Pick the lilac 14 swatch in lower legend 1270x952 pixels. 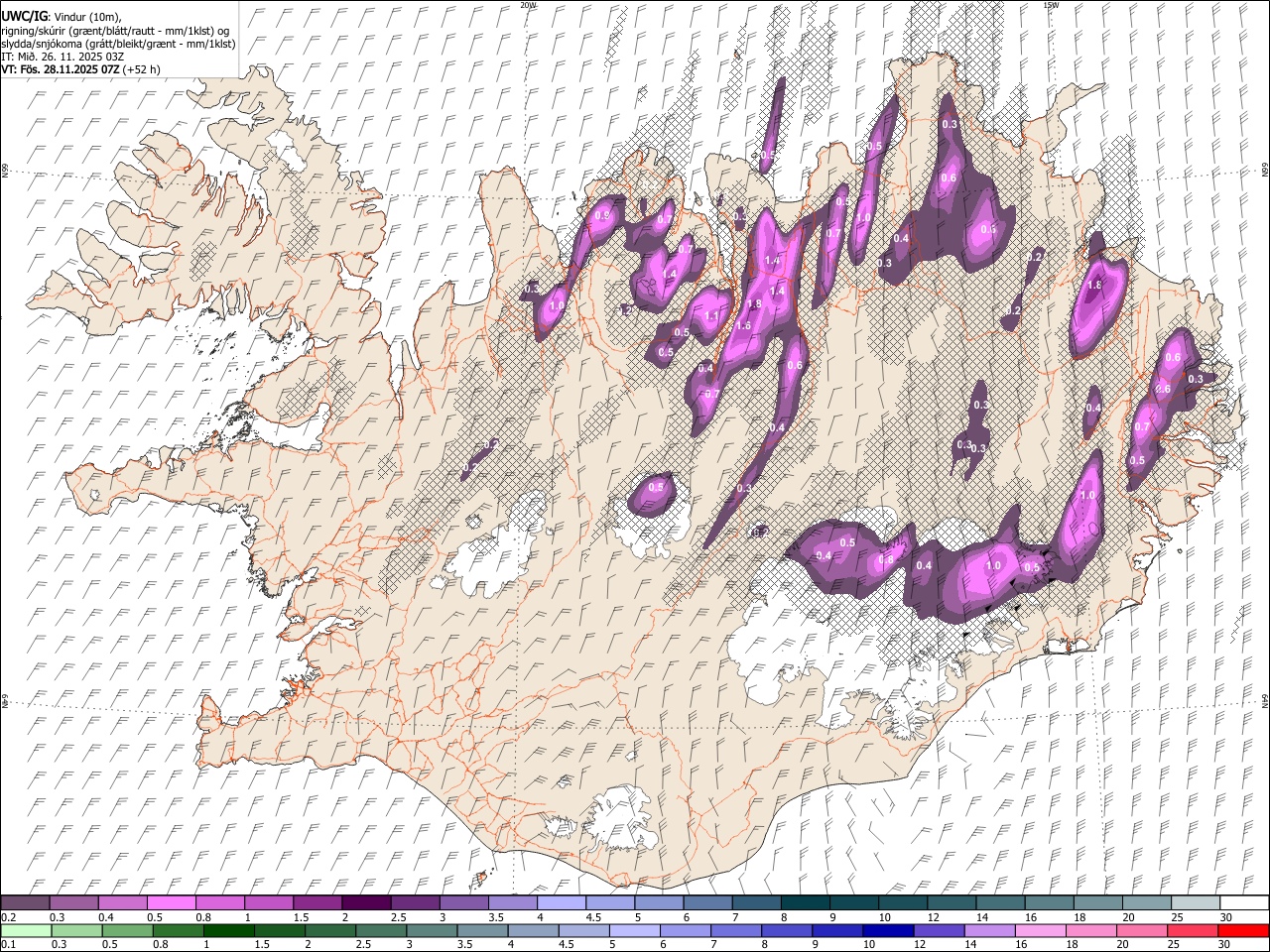tap(989, 931)
